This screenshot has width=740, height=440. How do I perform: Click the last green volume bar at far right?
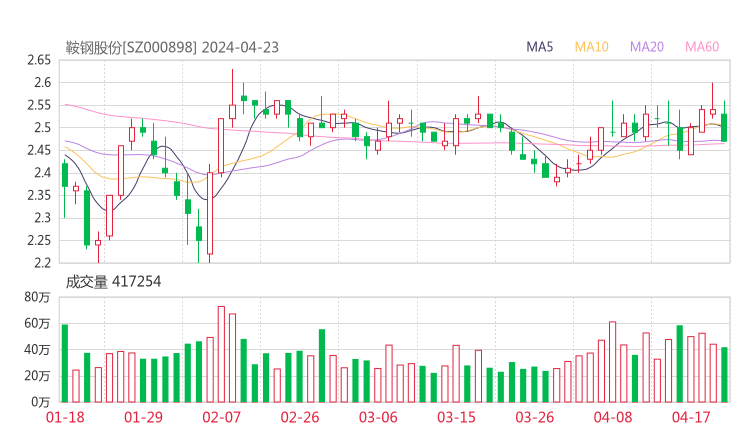tap(724, 375)
